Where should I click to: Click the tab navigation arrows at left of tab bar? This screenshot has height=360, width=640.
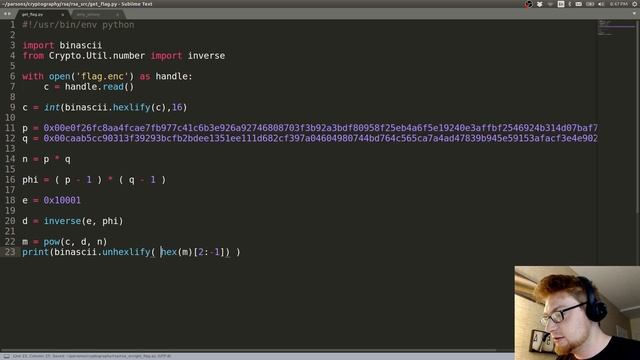(7, 14)
